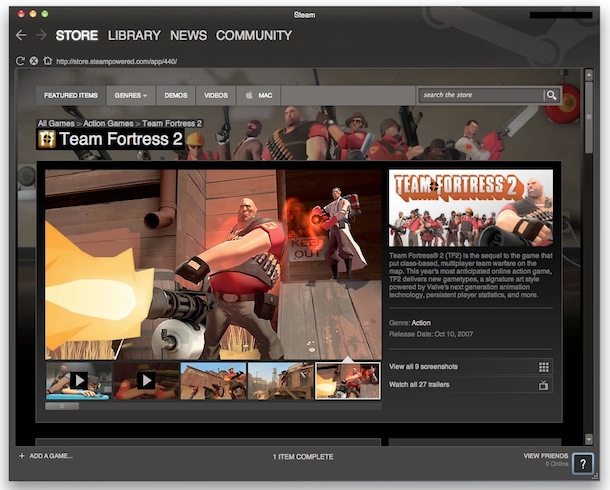The width and height of the screenshot is (610, 490).
Task: Open the Demos tab
Action: click(x=176, y=95)
